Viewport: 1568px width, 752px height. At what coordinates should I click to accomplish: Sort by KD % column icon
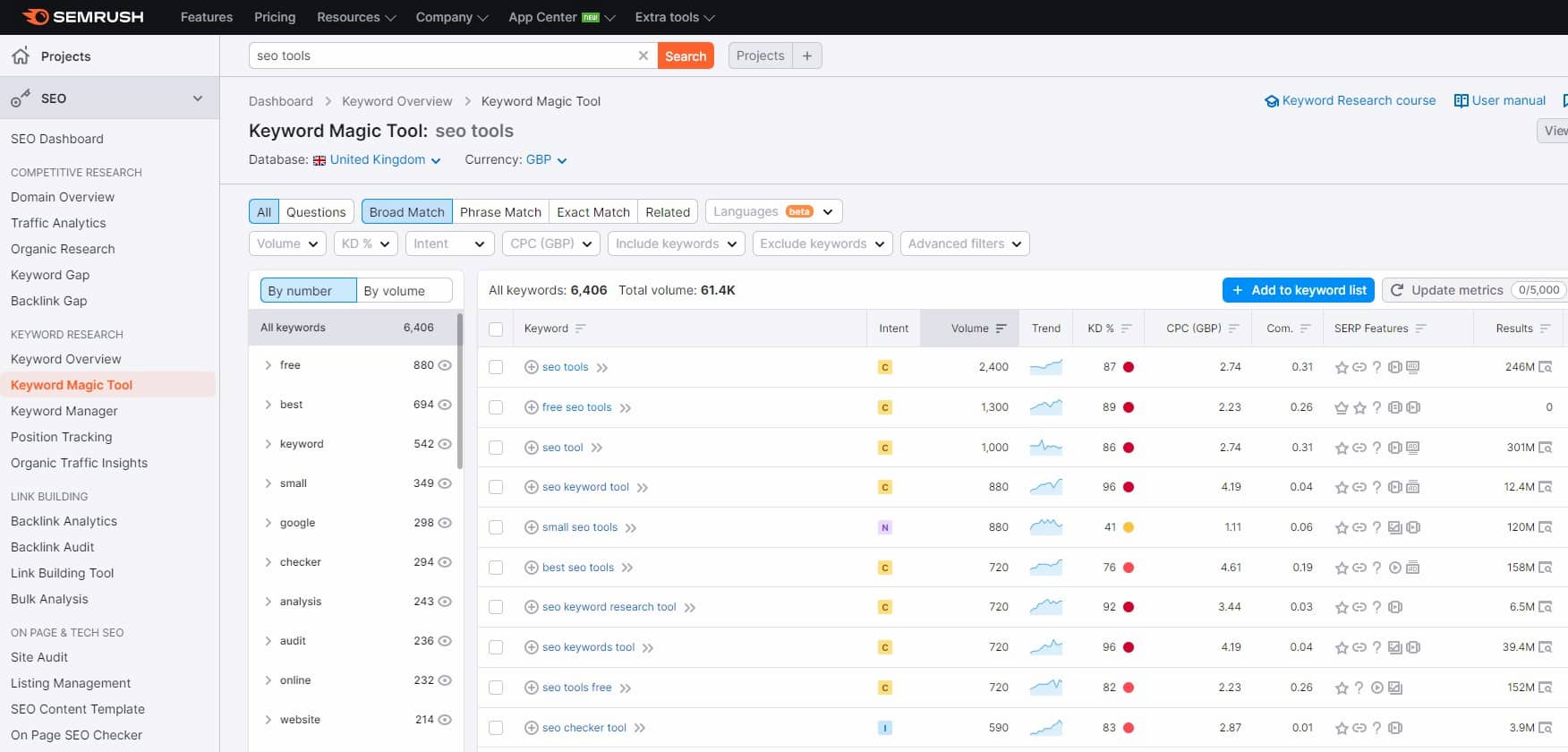point(1126,329)
